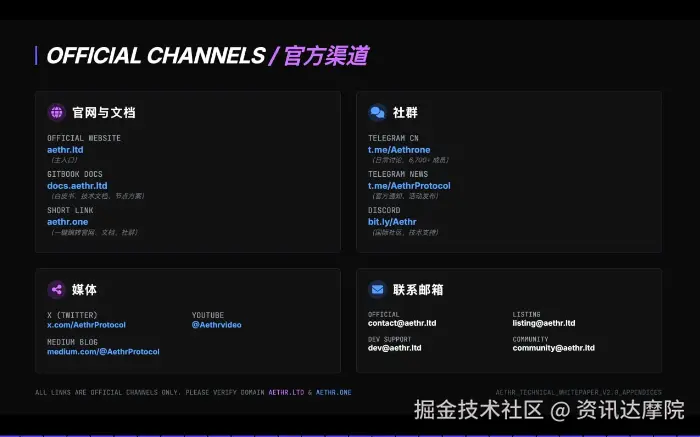Click the MEDIUM BLOG label

[72, 342]
